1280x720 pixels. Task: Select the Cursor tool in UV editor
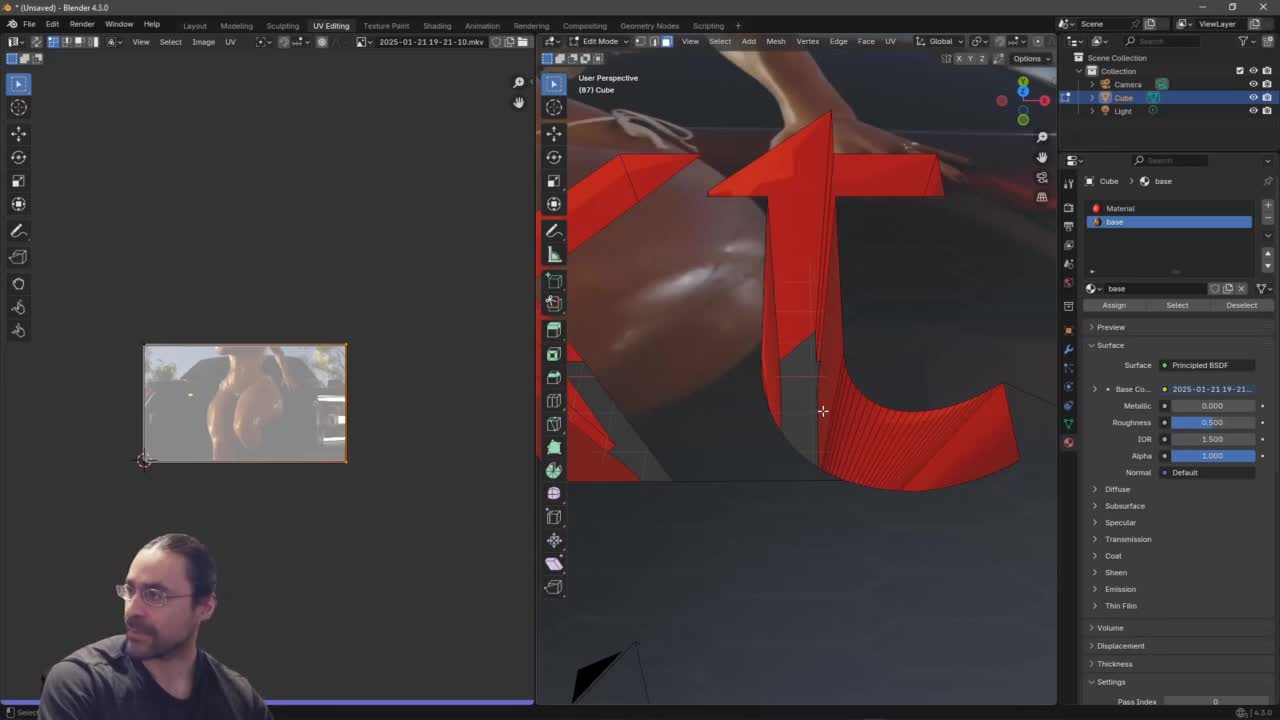click(x=18, y=107)
